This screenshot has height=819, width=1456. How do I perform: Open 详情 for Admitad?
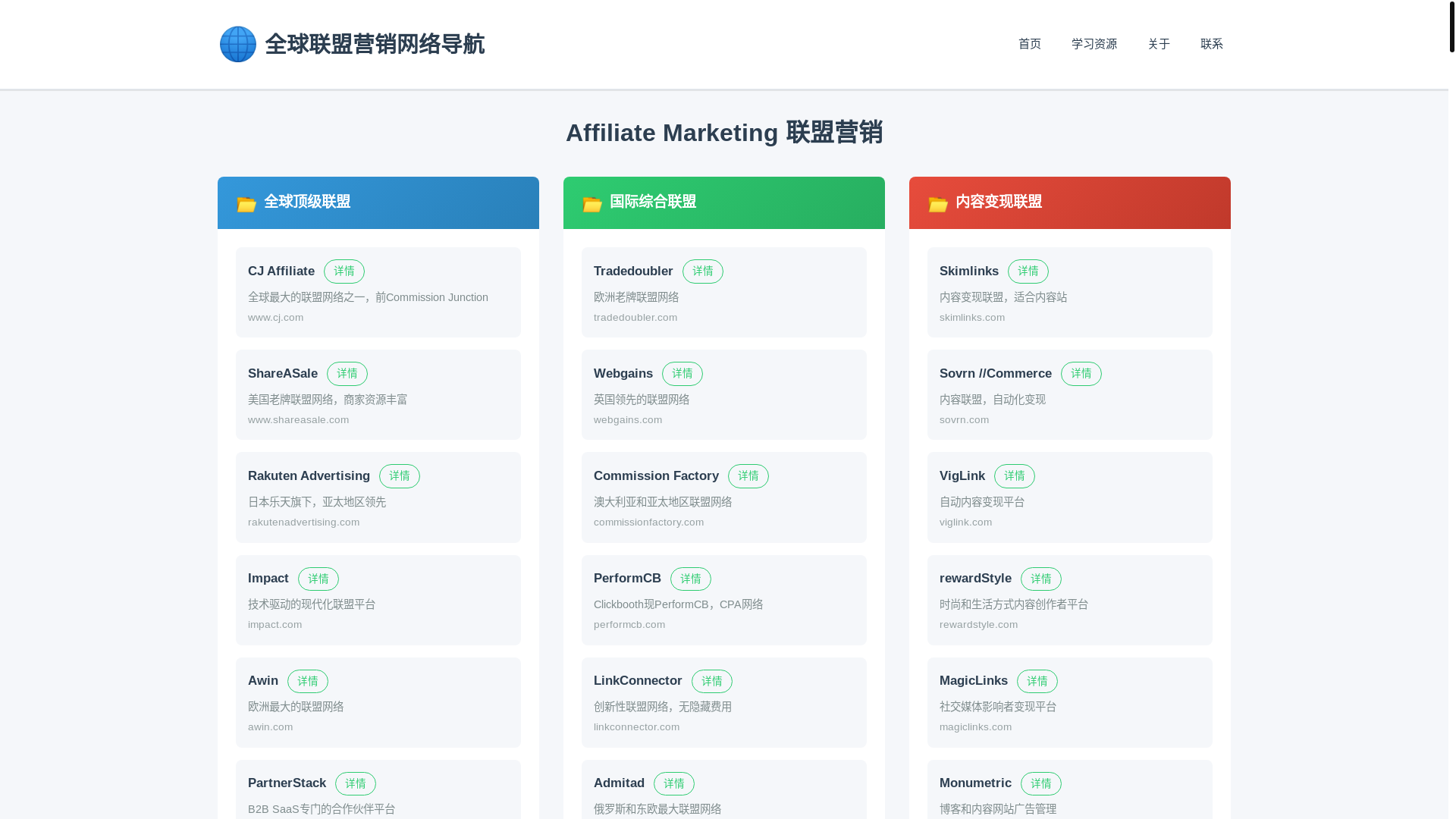(674, 783)
